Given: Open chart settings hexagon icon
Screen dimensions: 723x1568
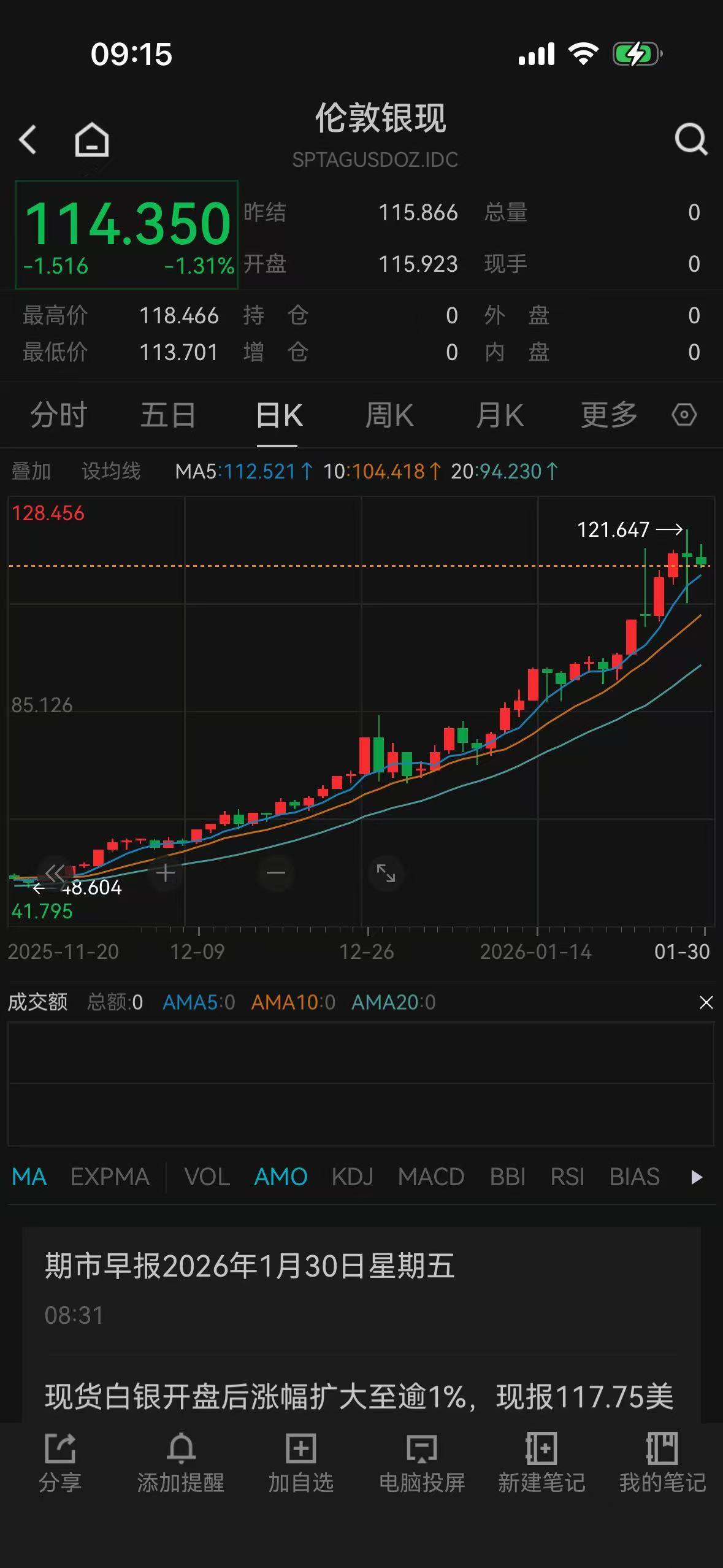Looking at the screenshot, I should point(684,415).
